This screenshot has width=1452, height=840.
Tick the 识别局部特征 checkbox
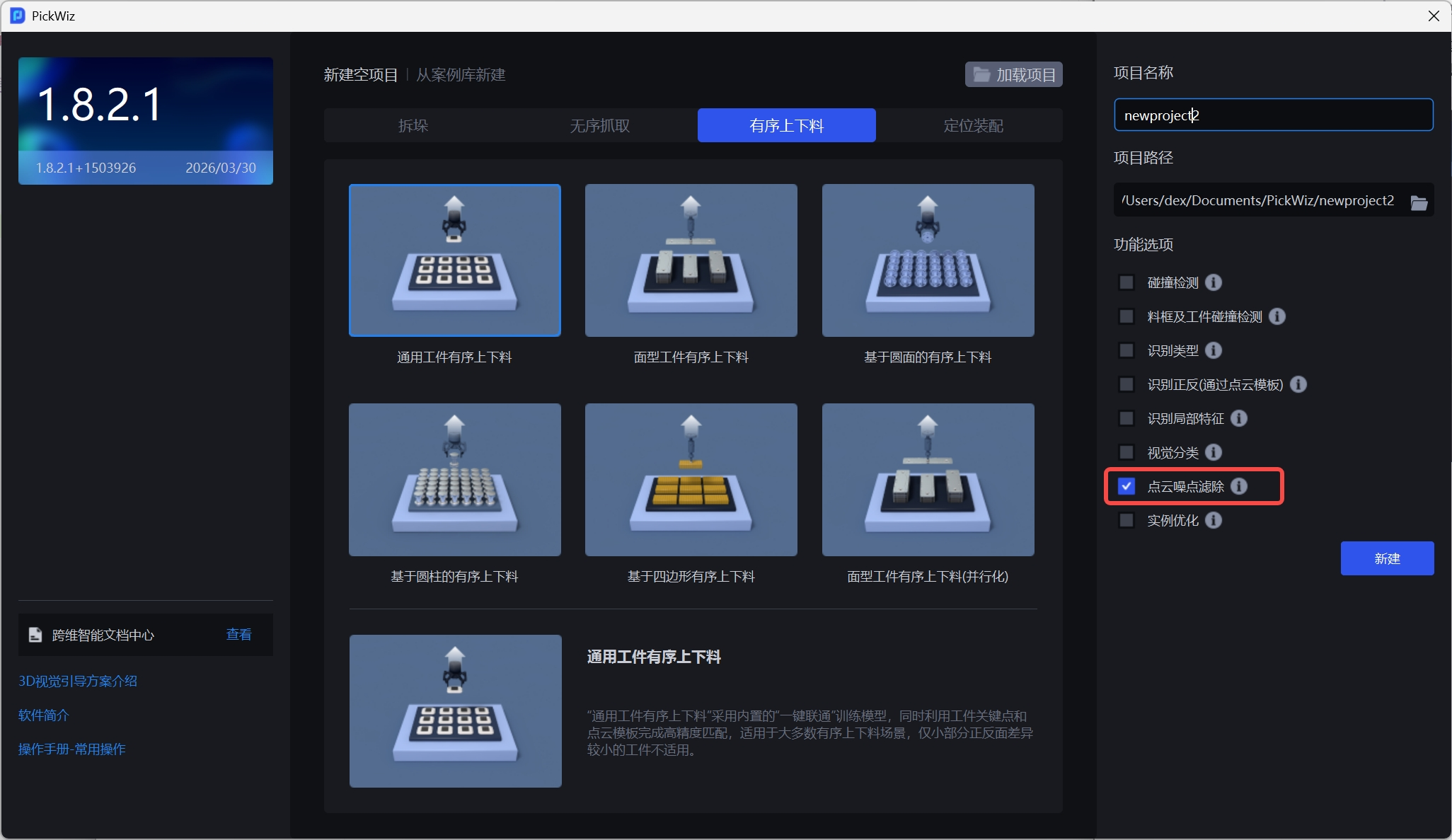pos(1126,418)
